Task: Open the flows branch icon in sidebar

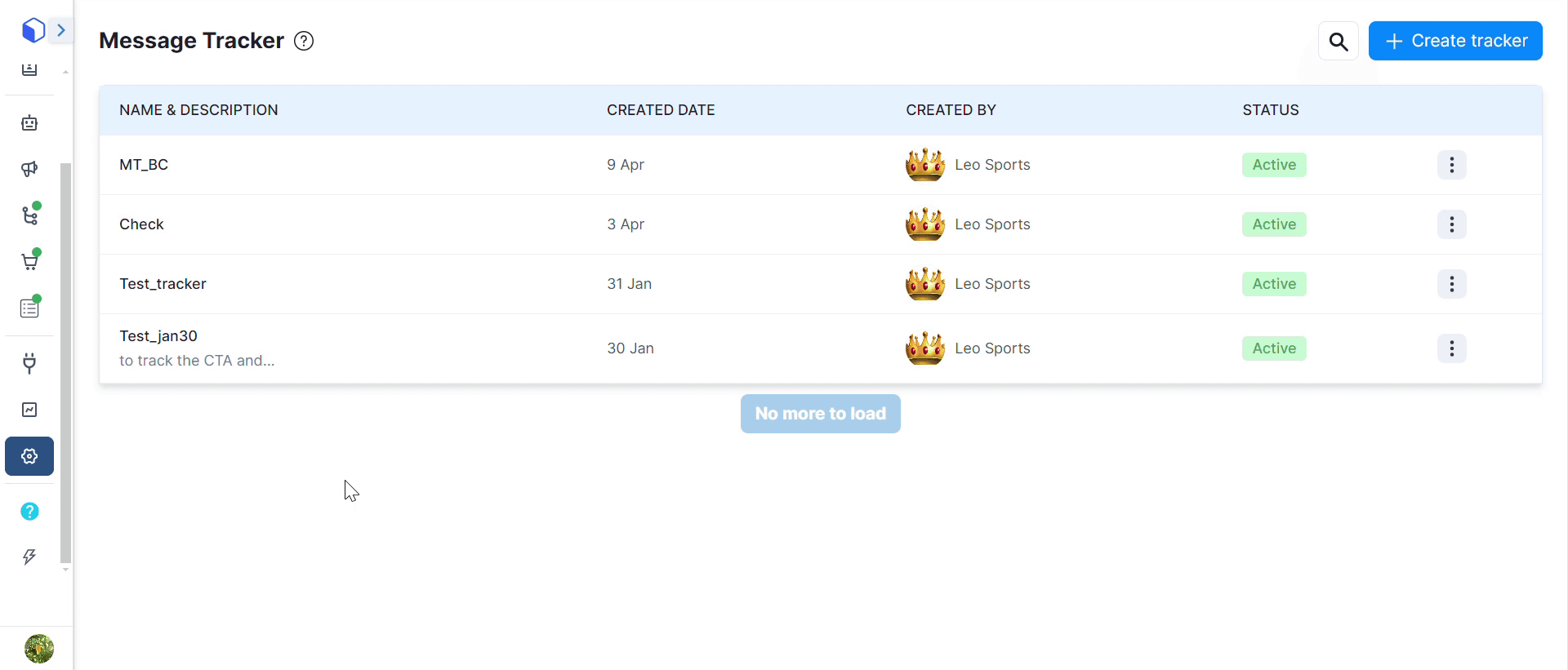Action: 29,215
